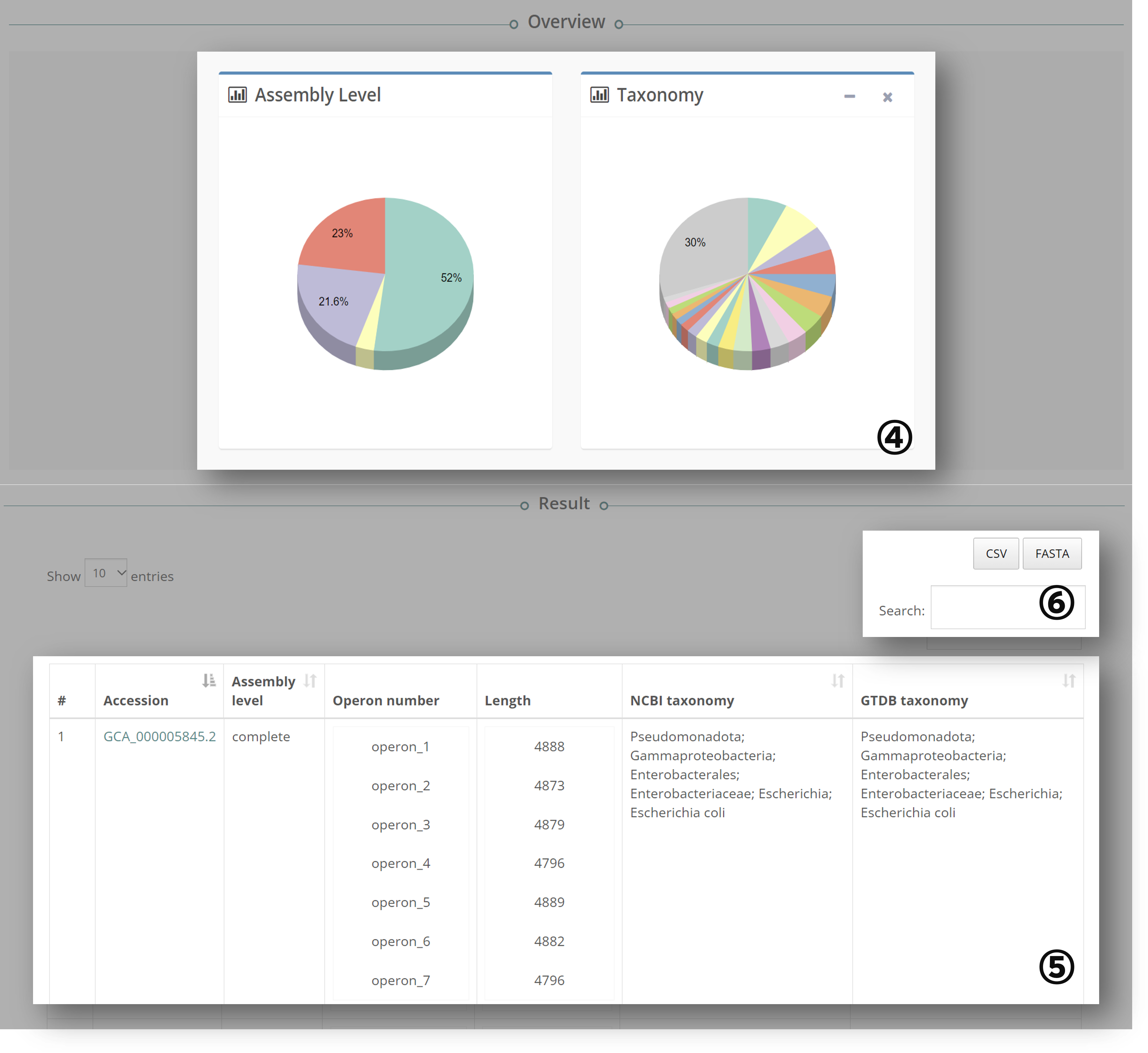The height and width of the screenshot is (1053, 1148).
Task: Select operon_1 entry in table
Action: tap(400, 746)
